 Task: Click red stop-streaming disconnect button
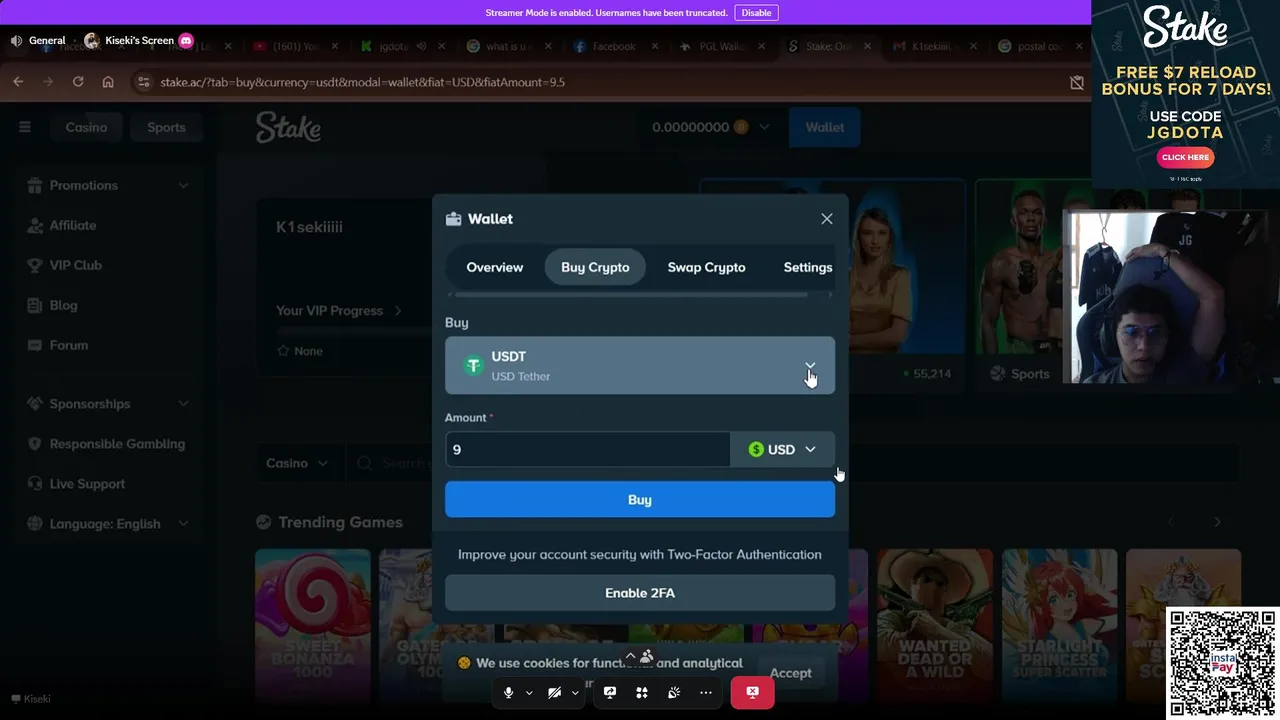(x=752, y=692)
